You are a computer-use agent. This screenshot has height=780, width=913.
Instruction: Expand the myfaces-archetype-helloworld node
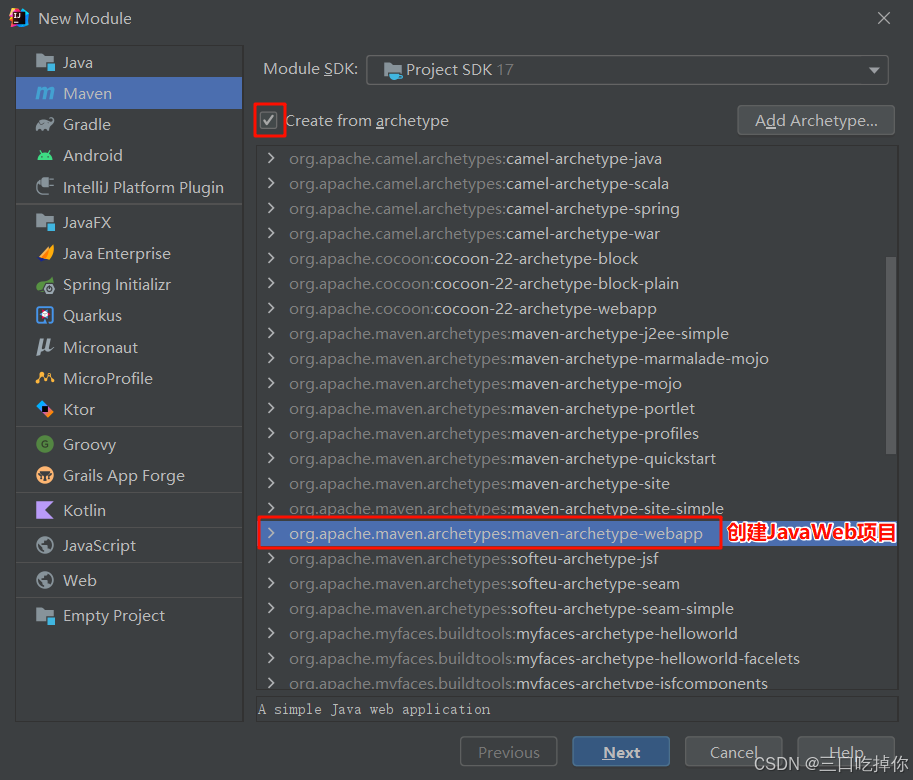coord(271,633)
